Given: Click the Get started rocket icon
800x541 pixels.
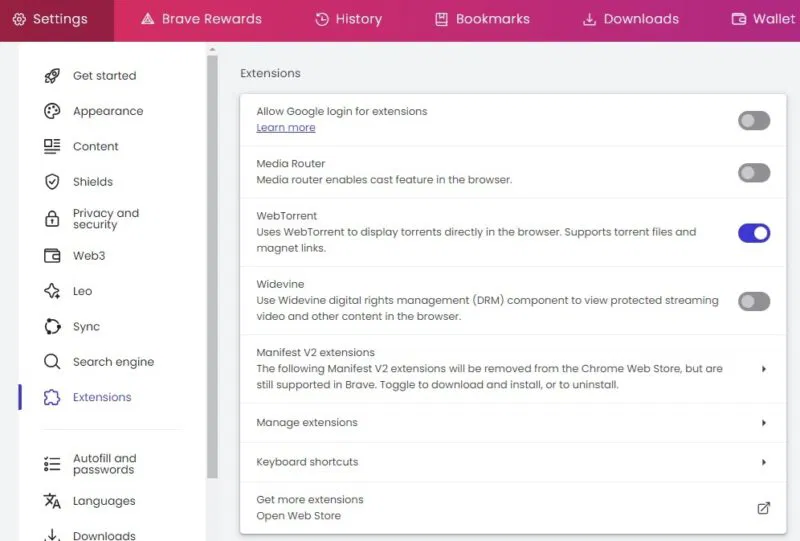Looking at the screenshot, I should point(52,76).
